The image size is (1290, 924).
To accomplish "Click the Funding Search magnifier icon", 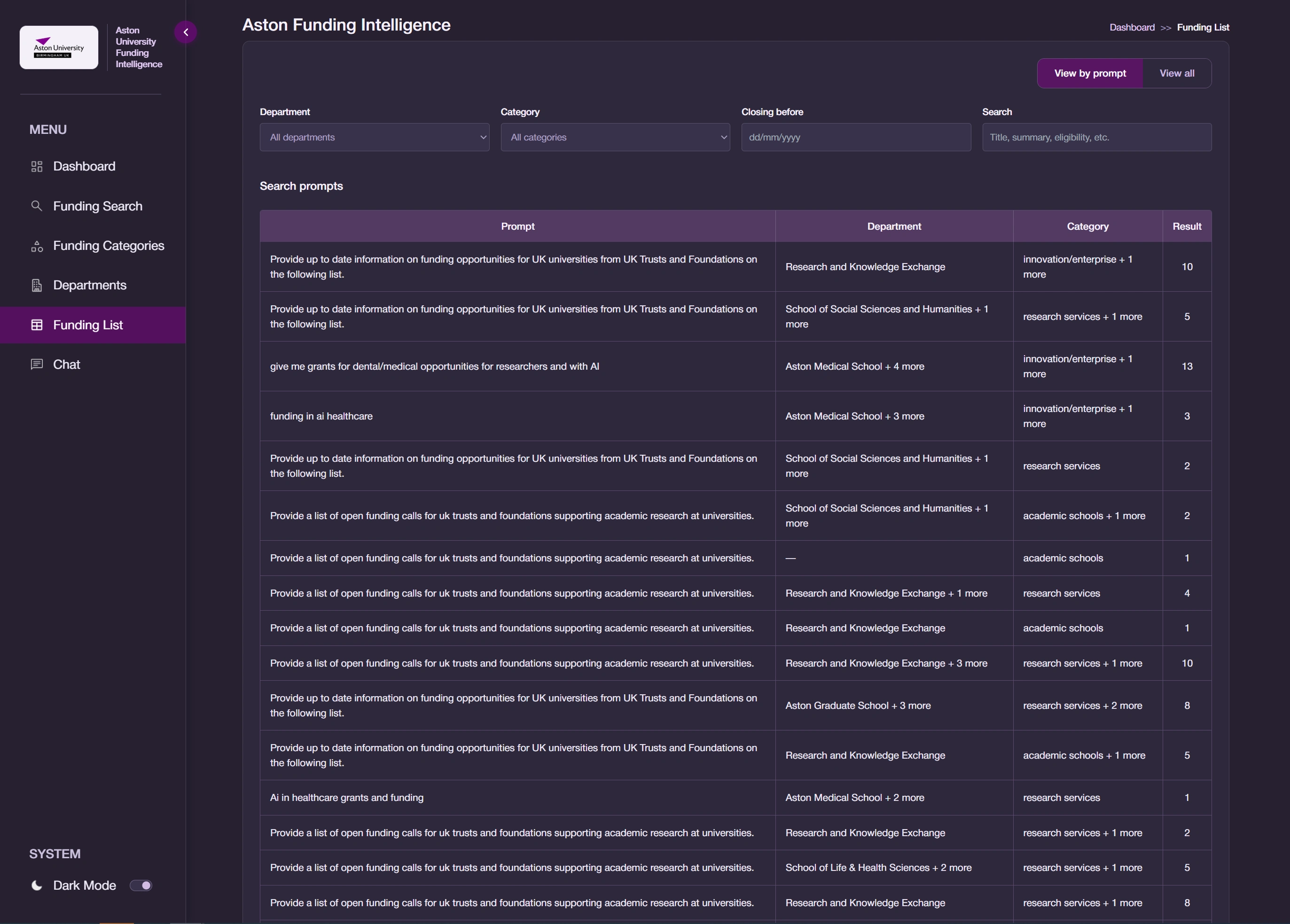I will (36, 206).
